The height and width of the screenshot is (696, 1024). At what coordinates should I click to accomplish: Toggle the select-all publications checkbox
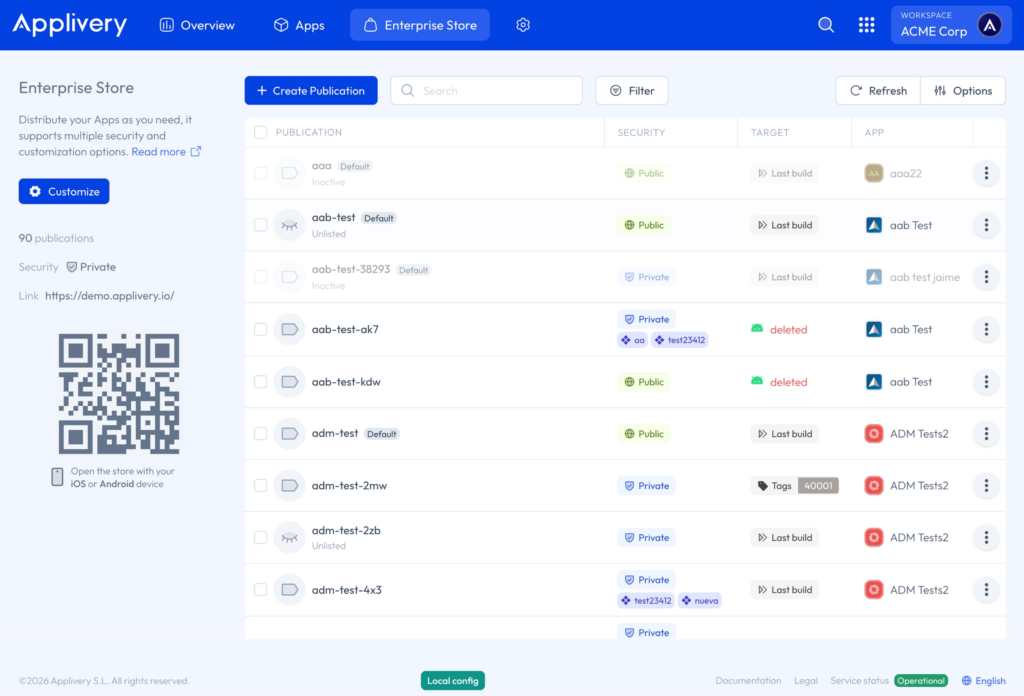coord(261,132)
